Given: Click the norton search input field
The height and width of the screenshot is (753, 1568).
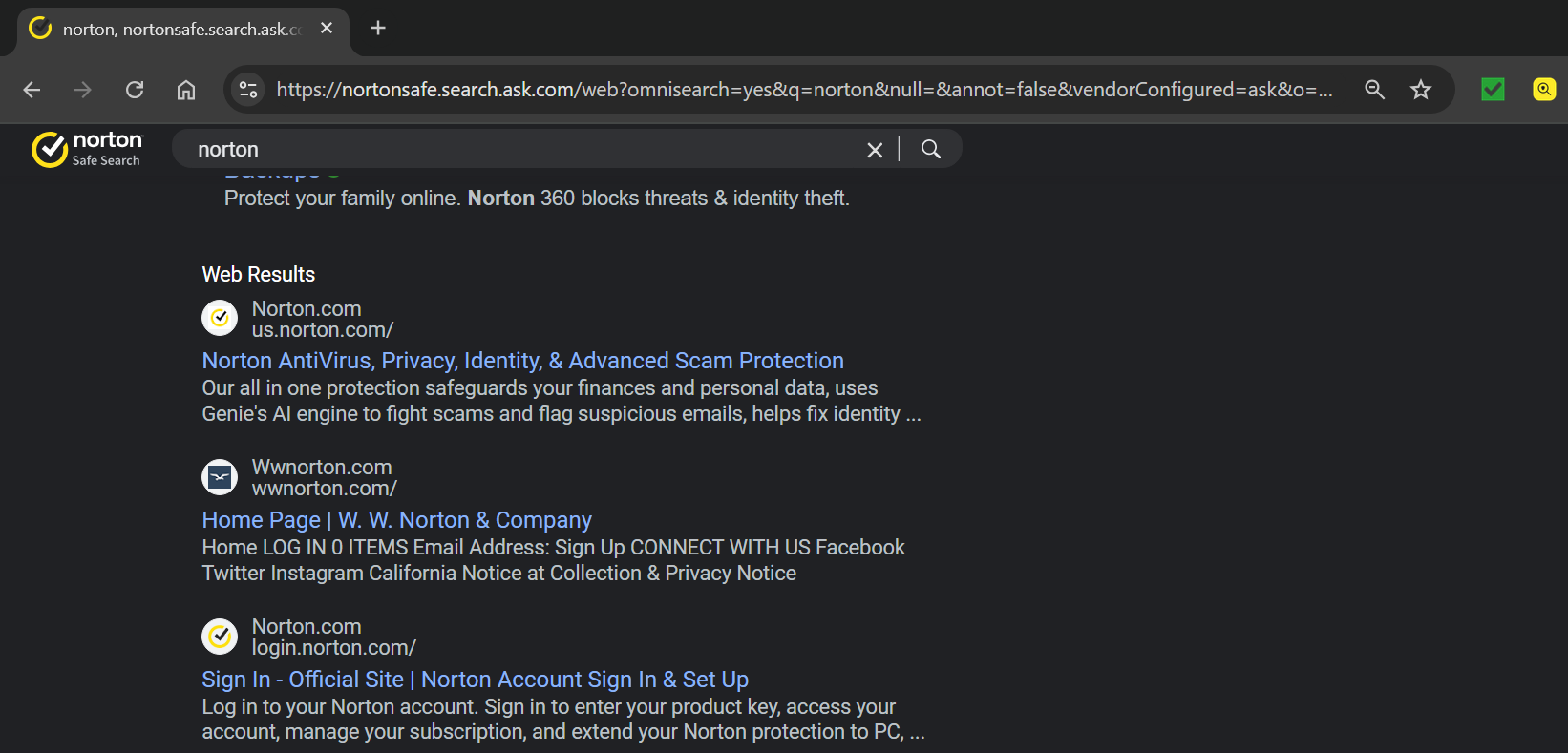Looking at the screenshot, I should (x=525, y=150).
